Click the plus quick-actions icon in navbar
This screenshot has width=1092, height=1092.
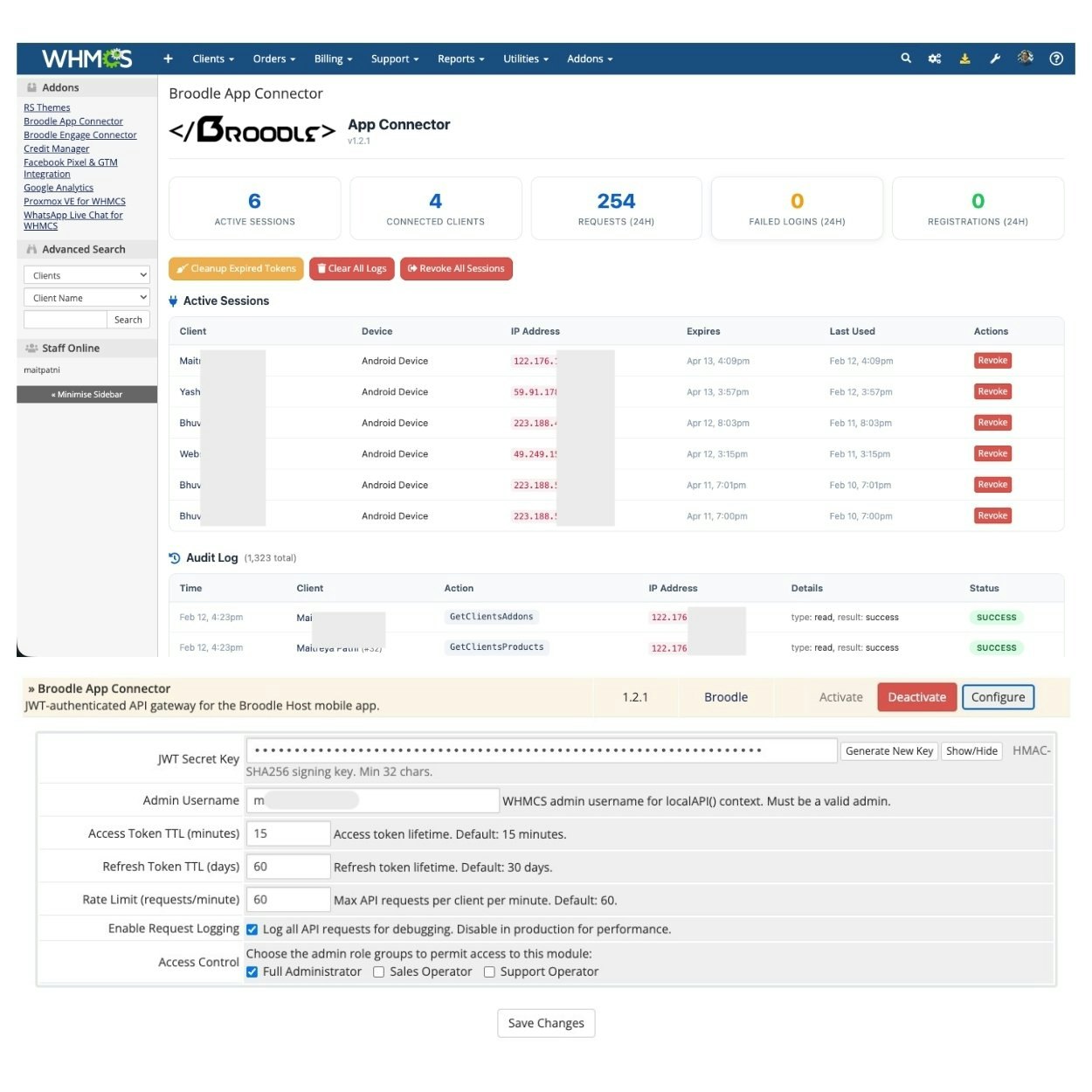coord(168,59)
